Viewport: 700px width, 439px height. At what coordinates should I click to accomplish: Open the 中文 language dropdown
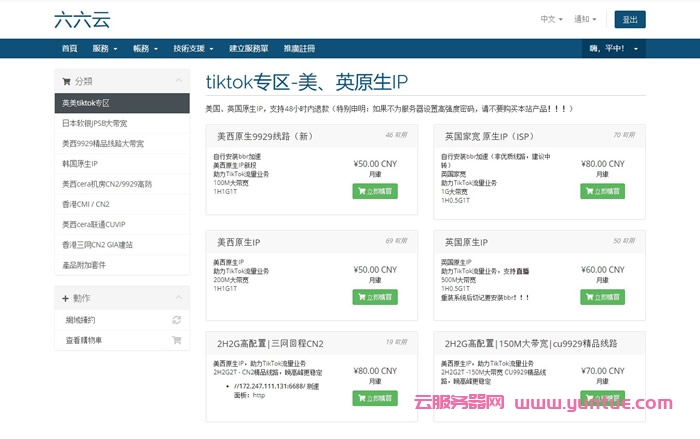pos(553,19)
